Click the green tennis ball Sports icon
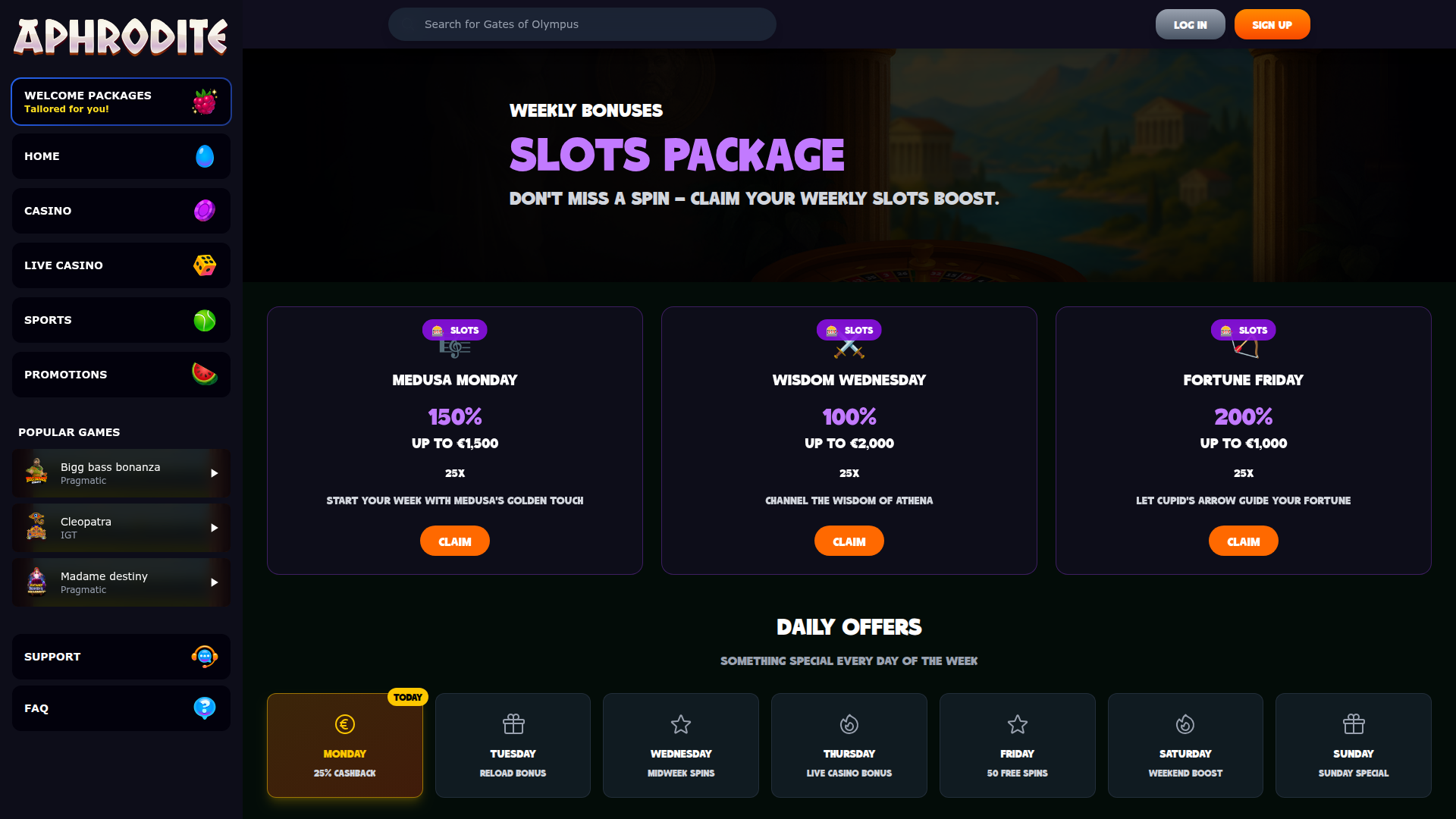Screen dimensions: 1456x819 204,320
